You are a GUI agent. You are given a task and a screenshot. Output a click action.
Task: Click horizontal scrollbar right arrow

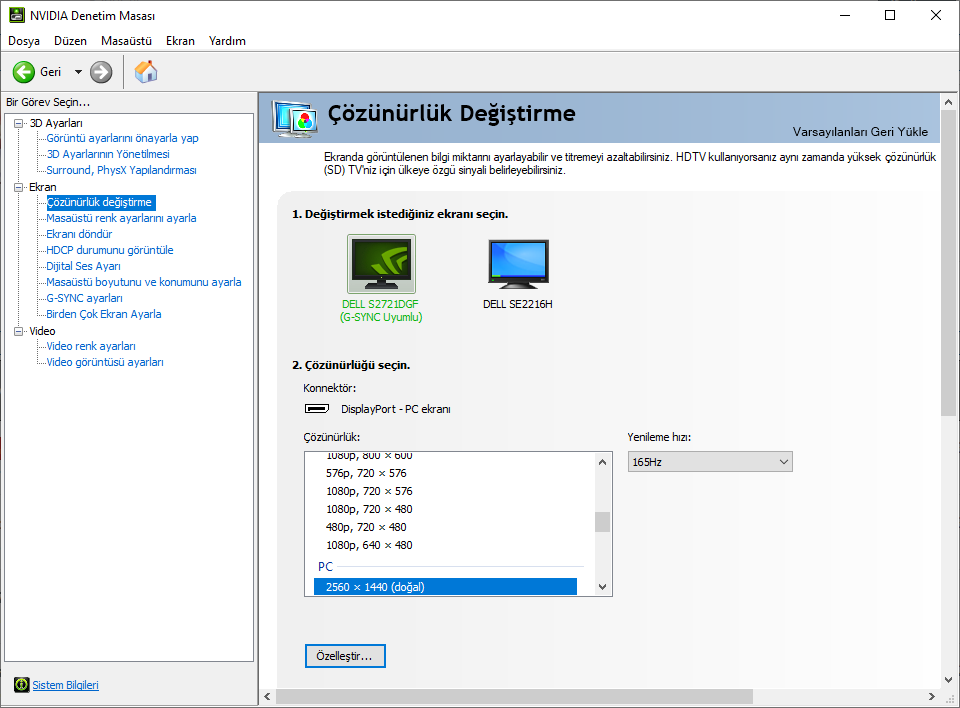tap(932, 696)
